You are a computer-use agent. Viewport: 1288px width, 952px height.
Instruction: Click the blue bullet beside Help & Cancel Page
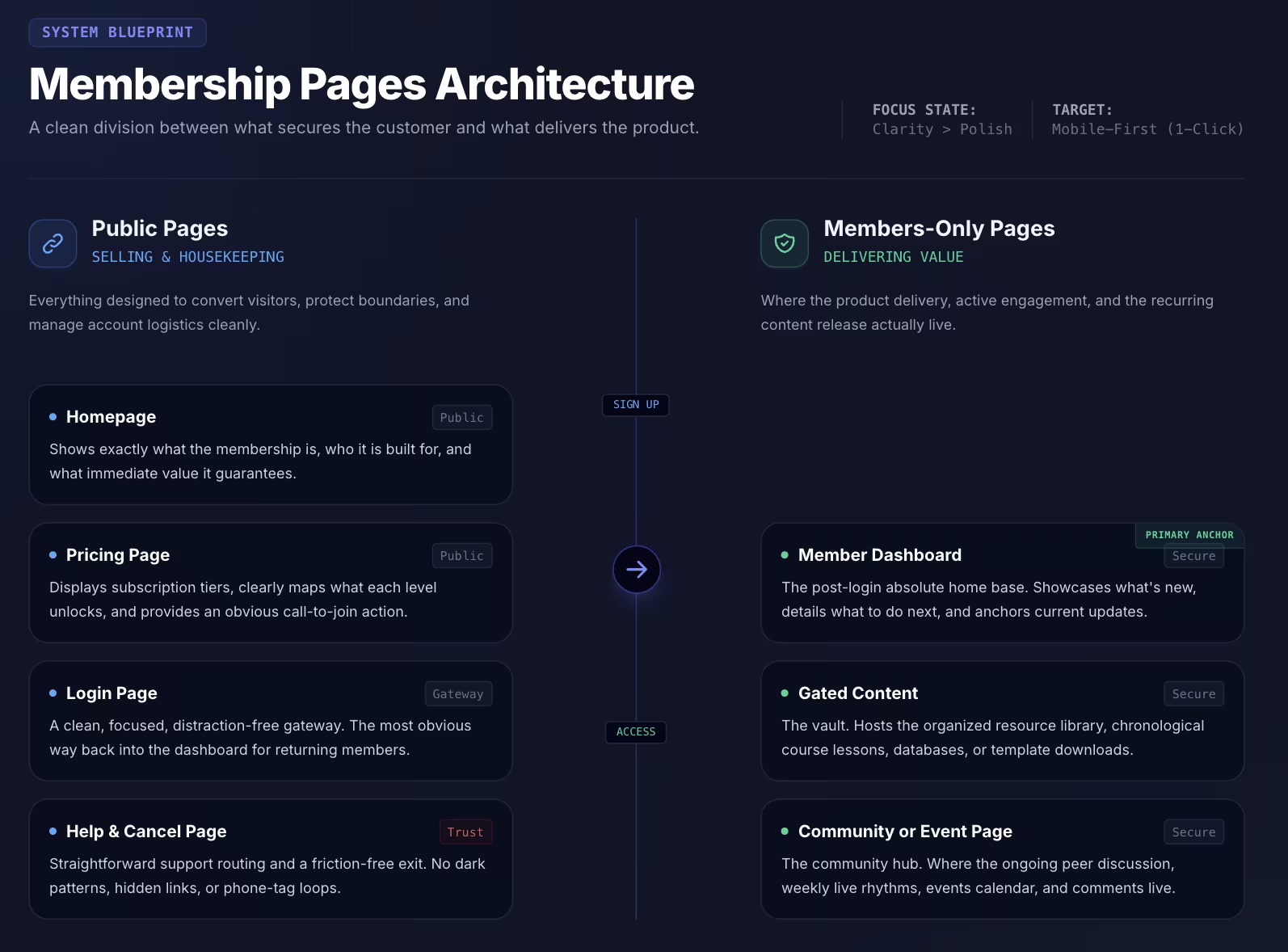53,832
